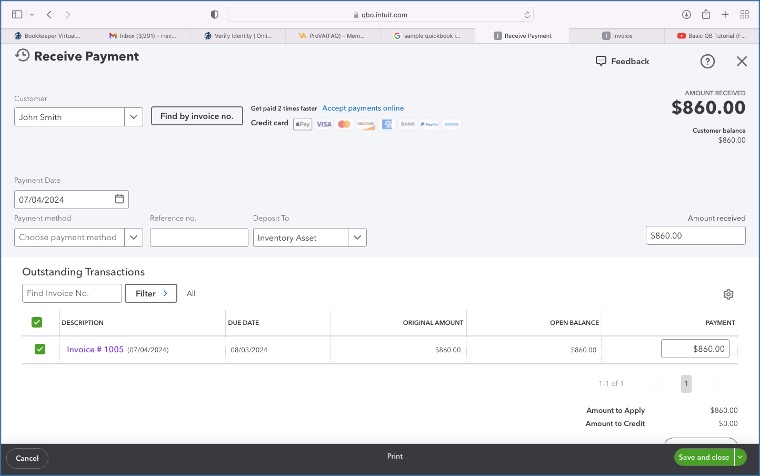Click the Venmo payment icon
Image resolution: width=760 pixels, height=476 pixels.
click(x=451, y=125)
